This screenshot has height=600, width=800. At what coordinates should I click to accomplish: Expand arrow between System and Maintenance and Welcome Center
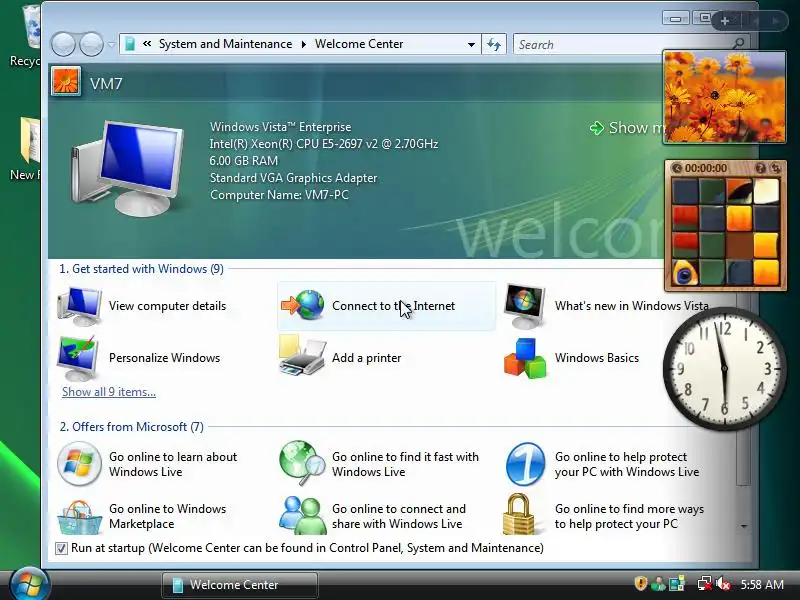(304, 44)
